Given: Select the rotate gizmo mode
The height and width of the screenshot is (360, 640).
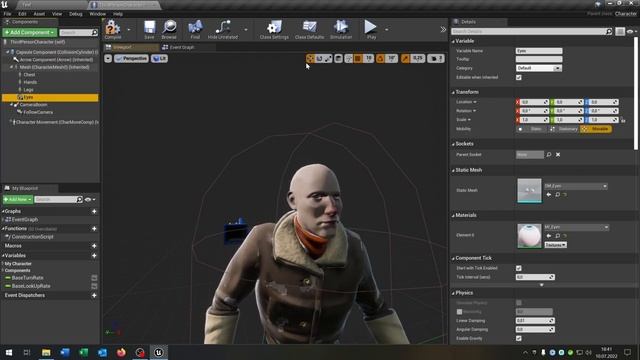Looking at the screenshot, I should coord(319,59).
